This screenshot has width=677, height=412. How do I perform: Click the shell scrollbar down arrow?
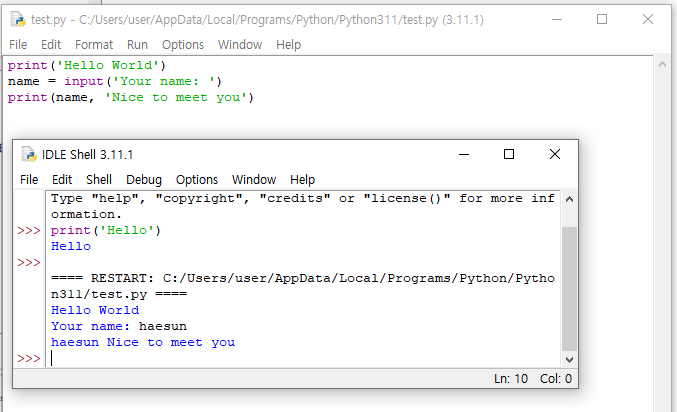pos(569,359)
